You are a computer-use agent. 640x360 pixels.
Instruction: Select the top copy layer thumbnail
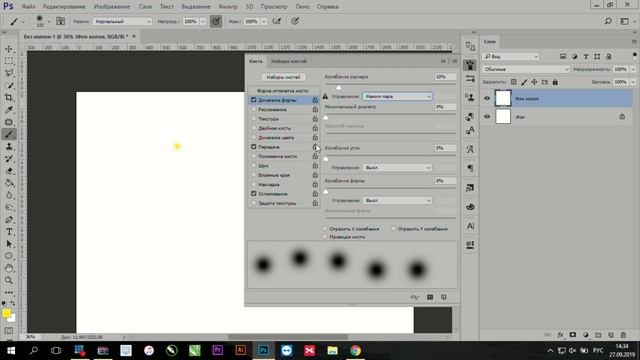(503, 98)
